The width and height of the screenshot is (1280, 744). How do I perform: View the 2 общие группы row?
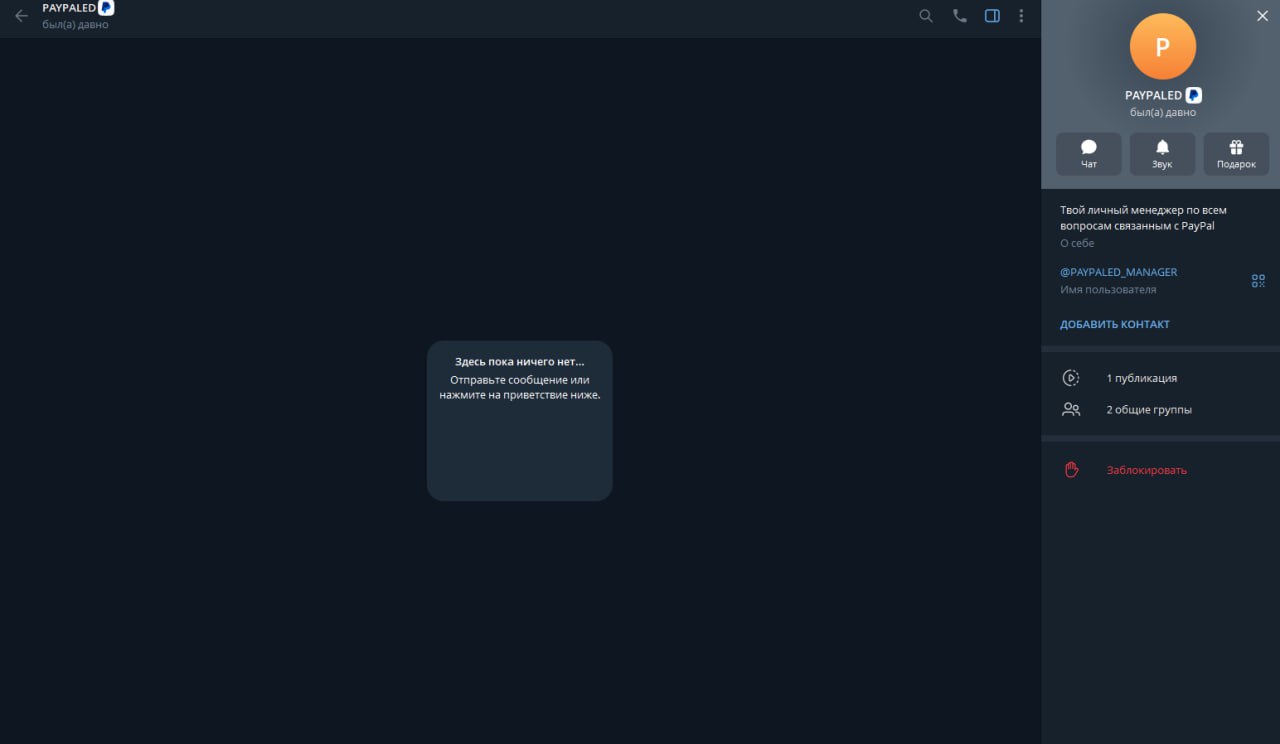pos(1160,409)
